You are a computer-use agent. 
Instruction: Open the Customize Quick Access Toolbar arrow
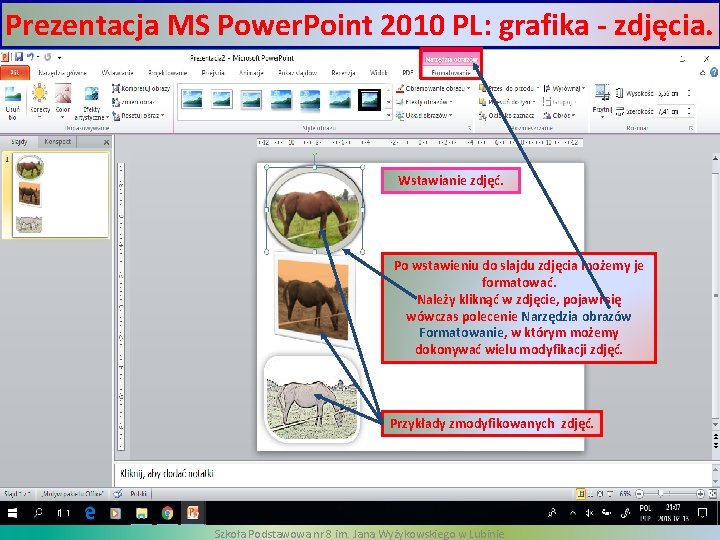(x=59, y=58)
